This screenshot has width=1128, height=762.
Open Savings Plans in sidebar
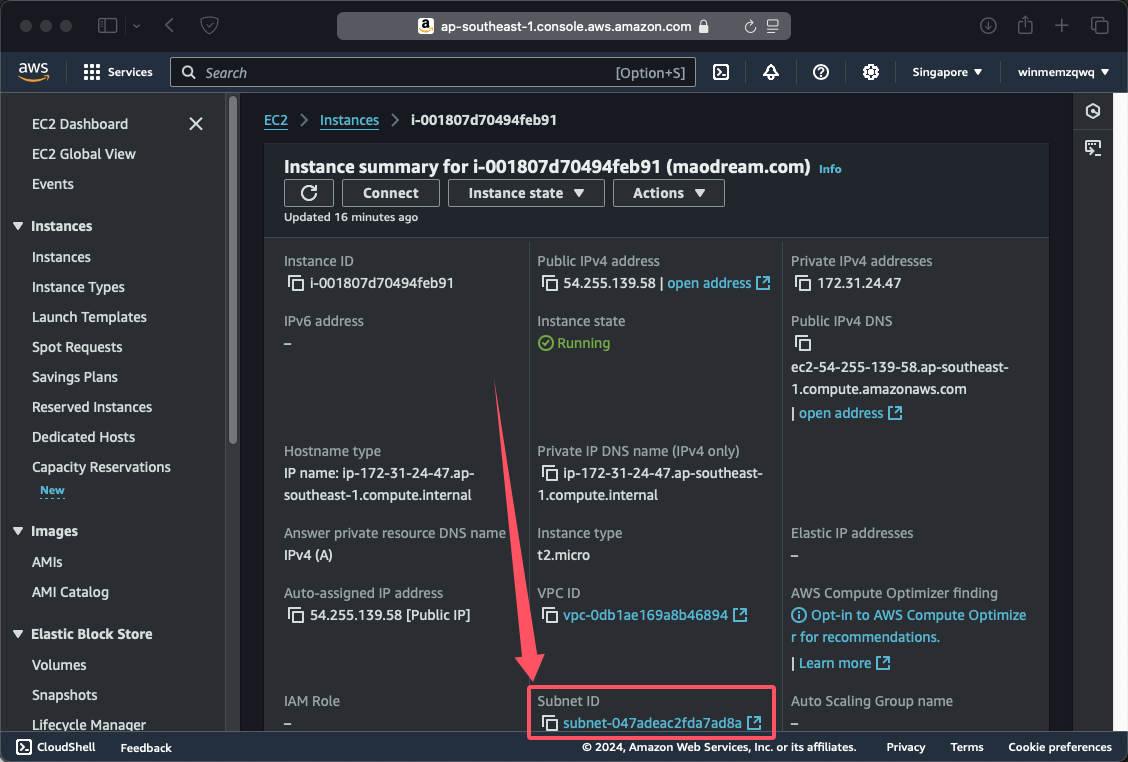[75, 377]
